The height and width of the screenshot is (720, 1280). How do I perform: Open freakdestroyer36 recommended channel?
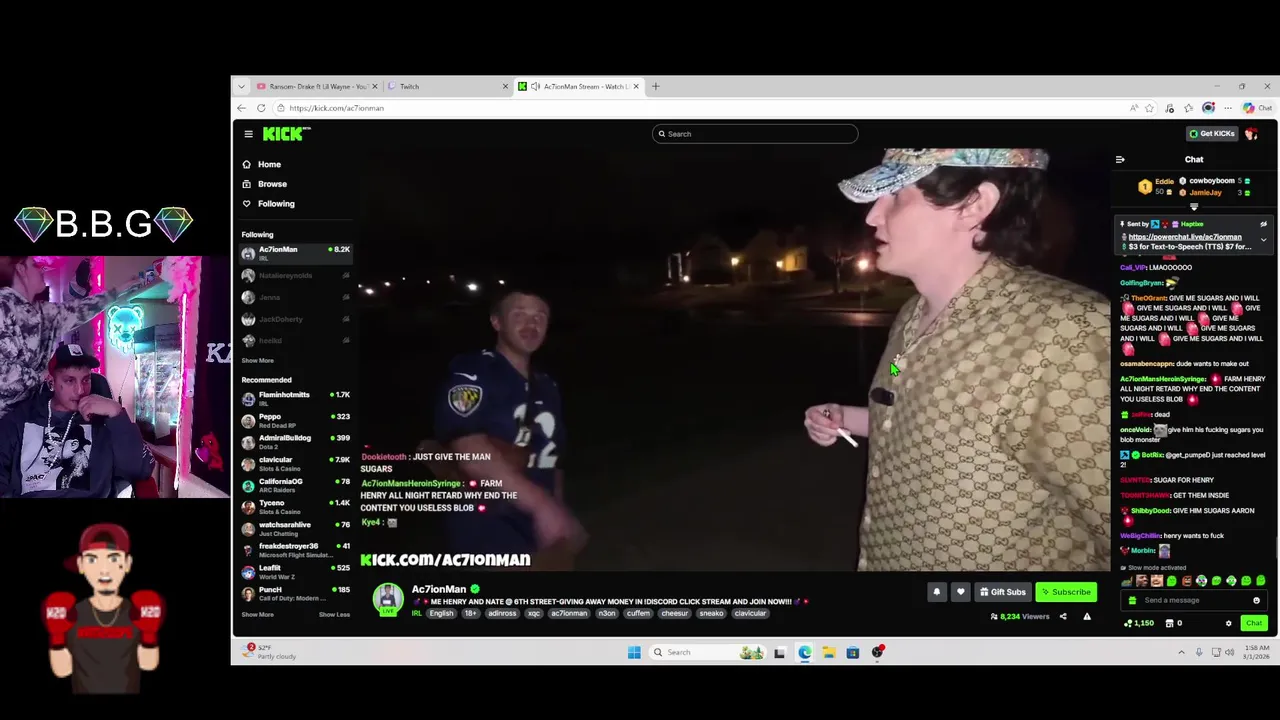(295, 550)
